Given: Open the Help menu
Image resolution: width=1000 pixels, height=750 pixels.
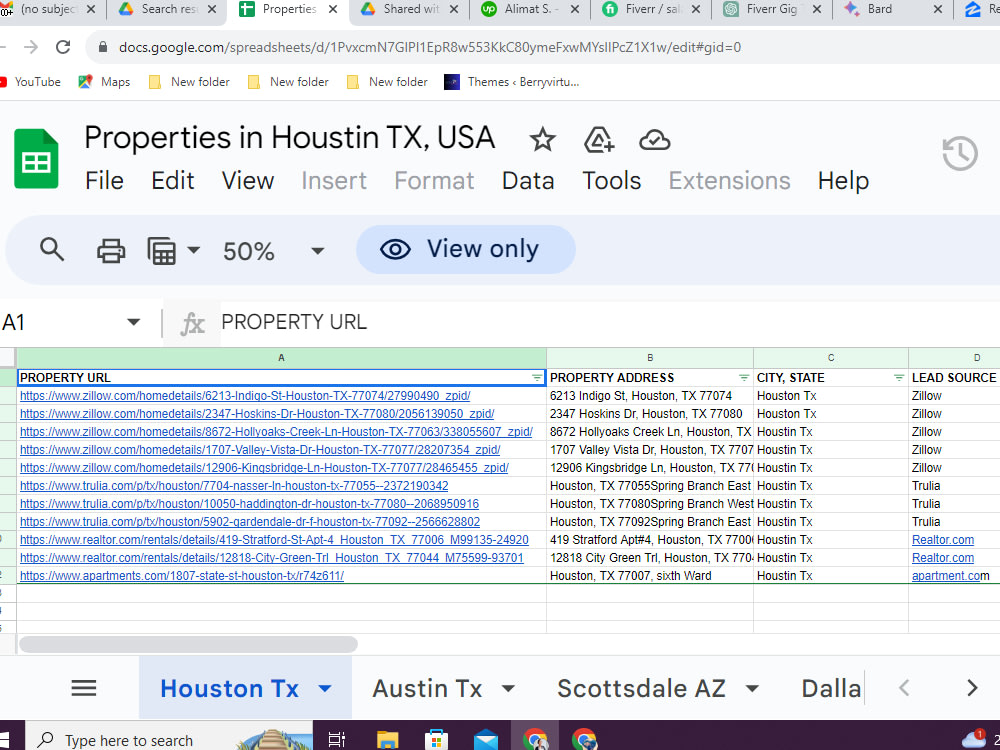Looking at the screenshot, I should click(843, 181).
